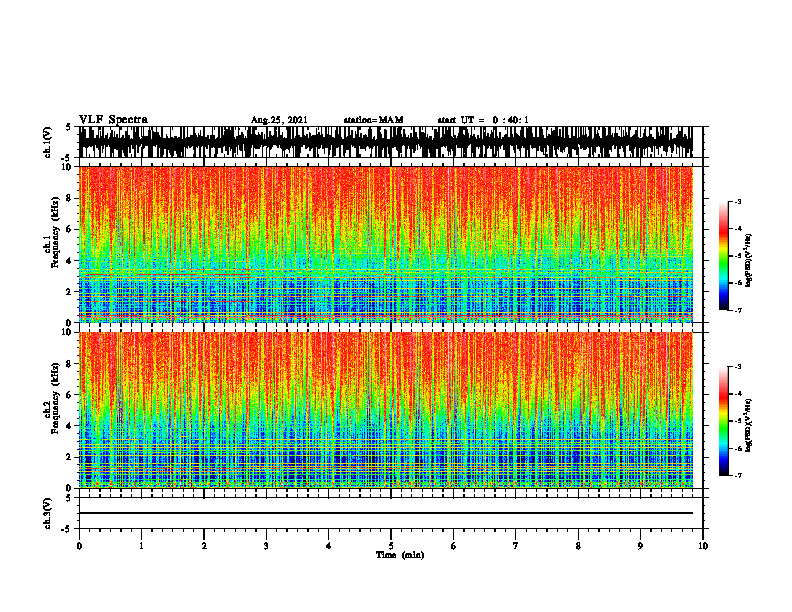Click inside the ch.2 spectrogram panel
Viewport: 792px width, 612px height.
coord(385,410)
